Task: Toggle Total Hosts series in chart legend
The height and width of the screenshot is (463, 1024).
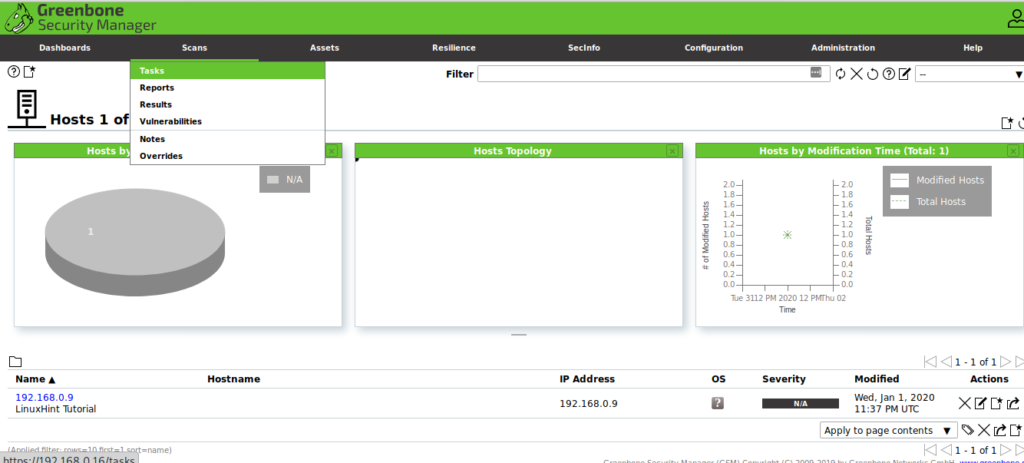Action: pos(929,202)
